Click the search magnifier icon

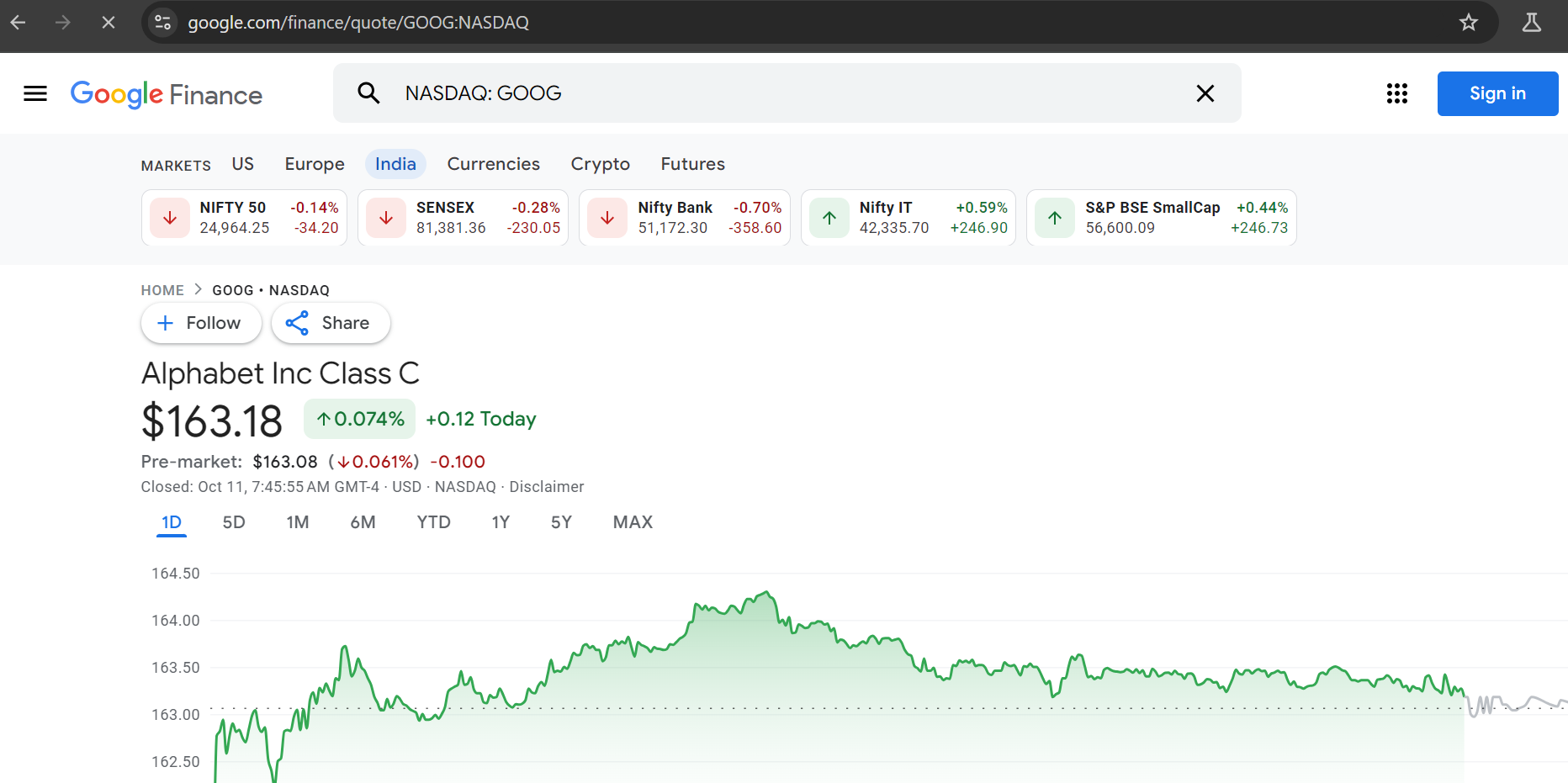[x=368, y=93]
